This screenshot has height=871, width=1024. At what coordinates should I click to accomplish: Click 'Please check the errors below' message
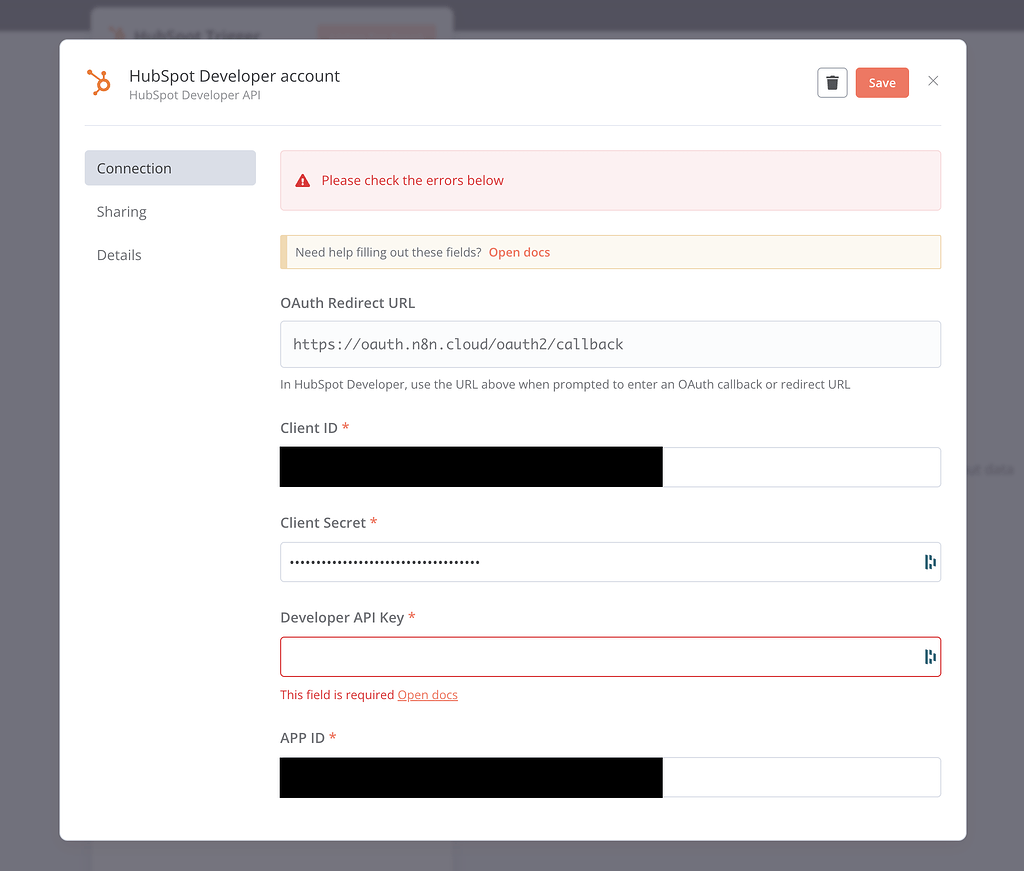pos(412,180)
